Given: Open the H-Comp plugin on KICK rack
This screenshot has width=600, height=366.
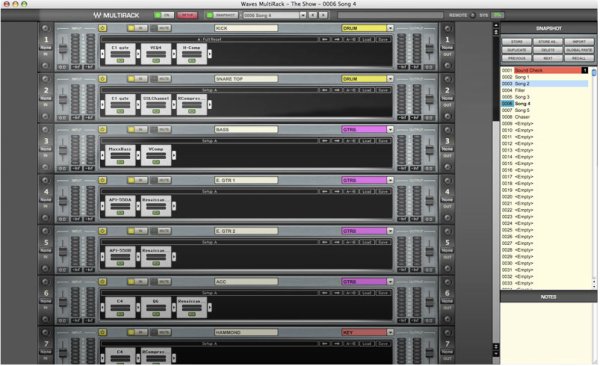Looking at the screenshot, I should point(192,54).
